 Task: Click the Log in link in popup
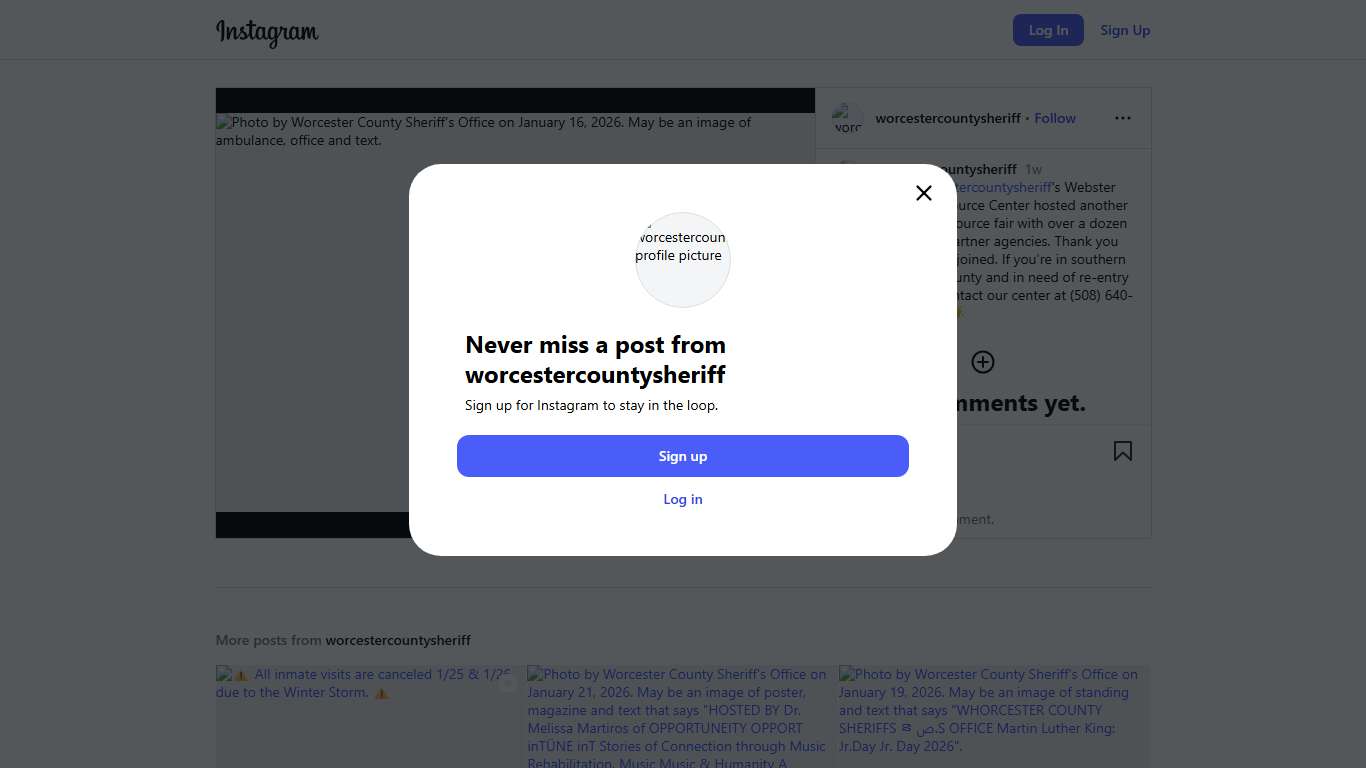(x=683, y=499)
